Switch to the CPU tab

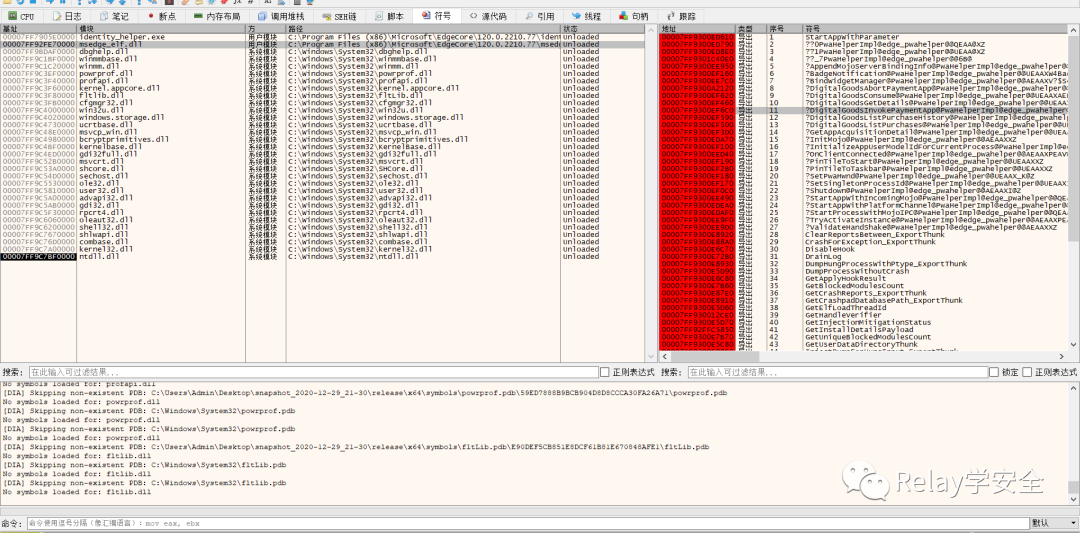tap(21, 16)
